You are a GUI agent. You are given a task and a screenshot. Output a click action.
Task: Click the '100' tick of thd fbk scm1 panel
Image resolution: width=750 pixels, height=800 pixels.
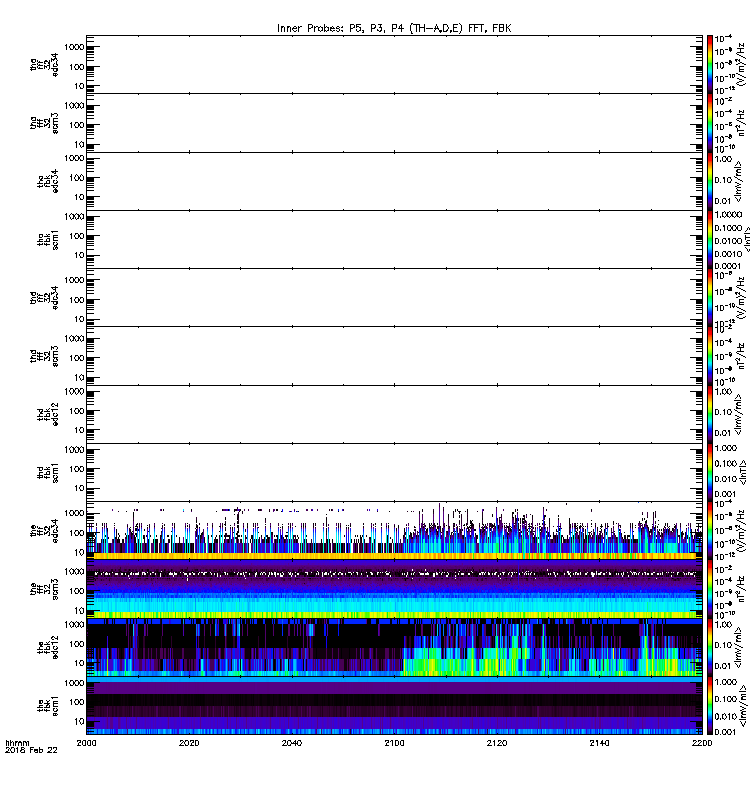point(77,469)
